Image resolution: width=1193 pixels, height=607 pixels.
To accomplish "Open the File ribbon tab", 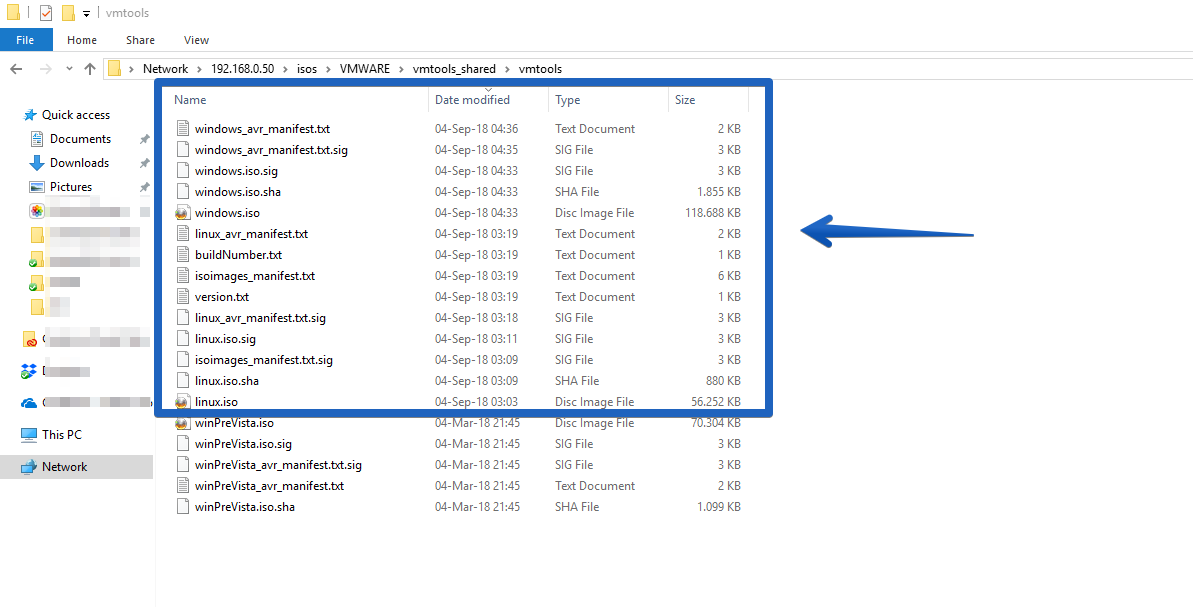I will click(25, 40).
